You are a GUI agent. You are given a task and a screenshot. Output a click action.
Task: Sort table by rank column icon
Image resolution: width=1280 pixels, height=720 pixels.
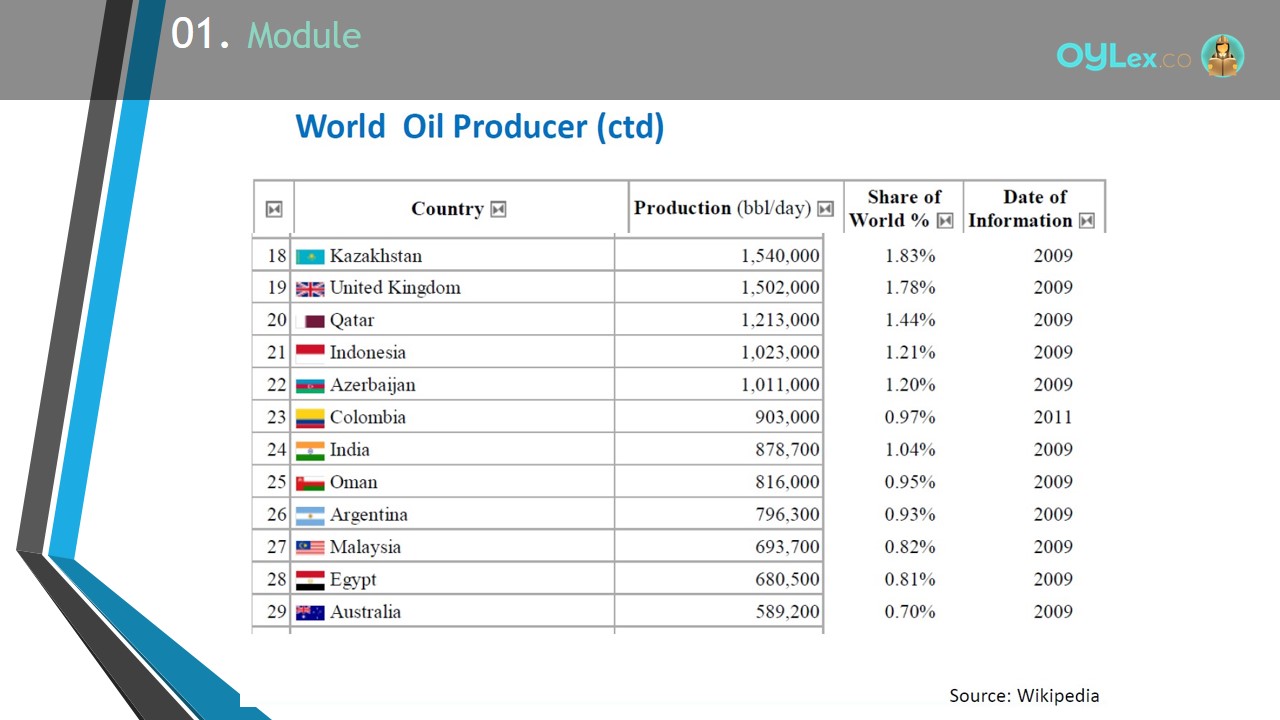pos(273,209)
